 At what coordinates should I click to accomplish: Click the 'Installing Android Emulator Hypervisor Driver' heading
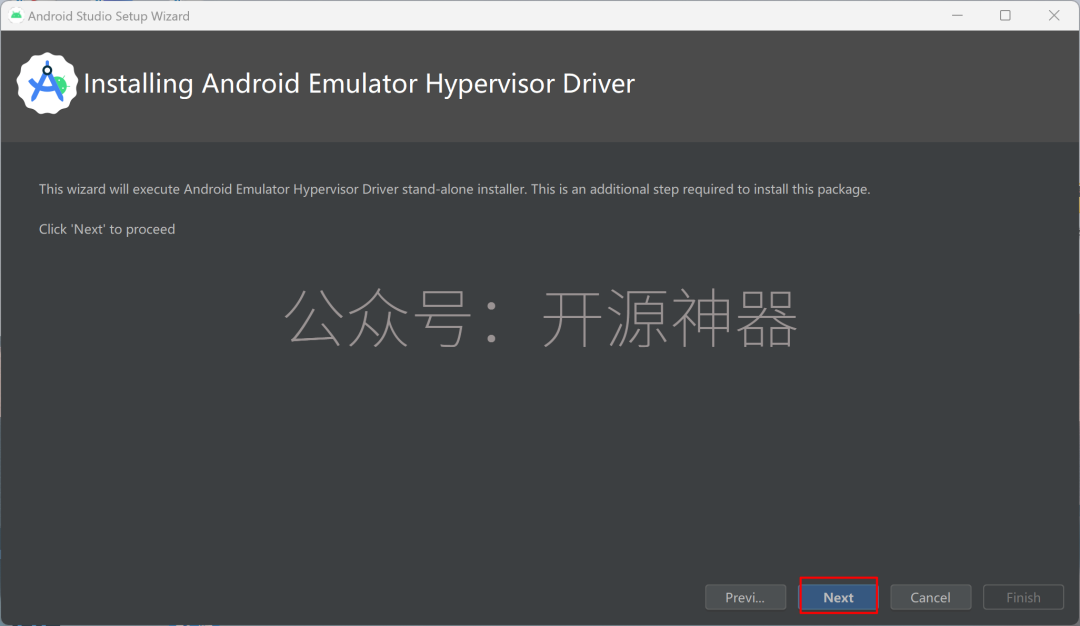359,84
